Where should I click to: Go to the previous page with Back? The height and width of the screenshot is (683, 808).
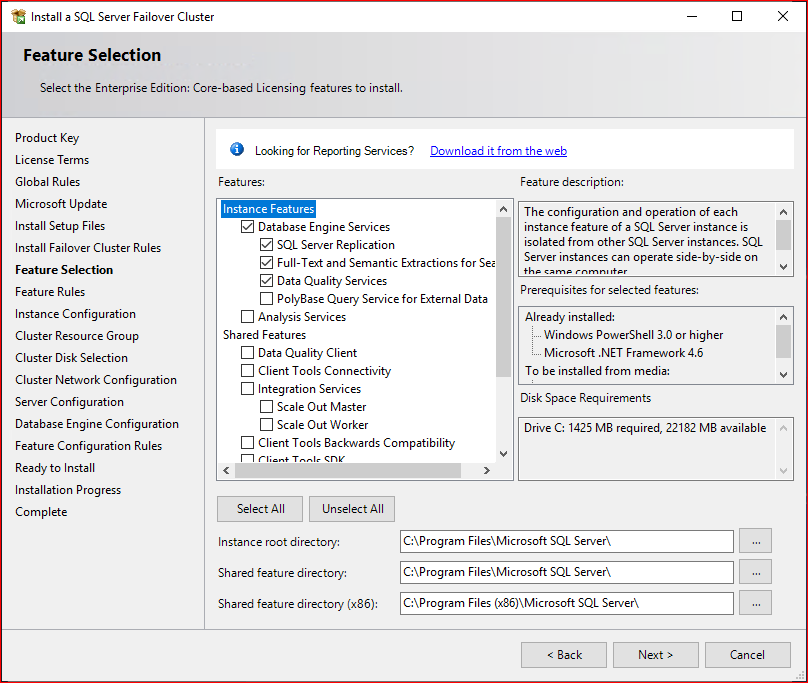tap(564, 655)
